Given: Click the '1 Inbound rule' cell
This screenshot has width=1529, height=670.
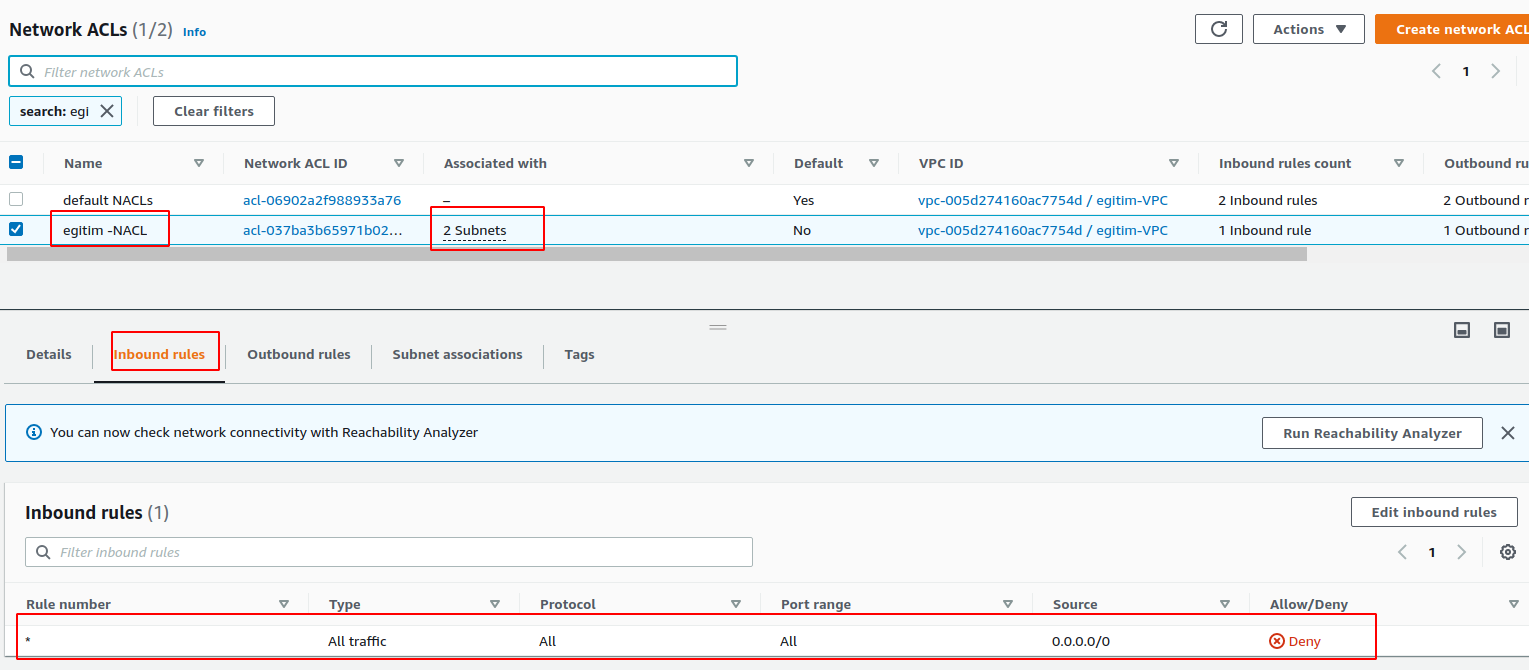Looking at the screenshot, I should coord(1264,230).
